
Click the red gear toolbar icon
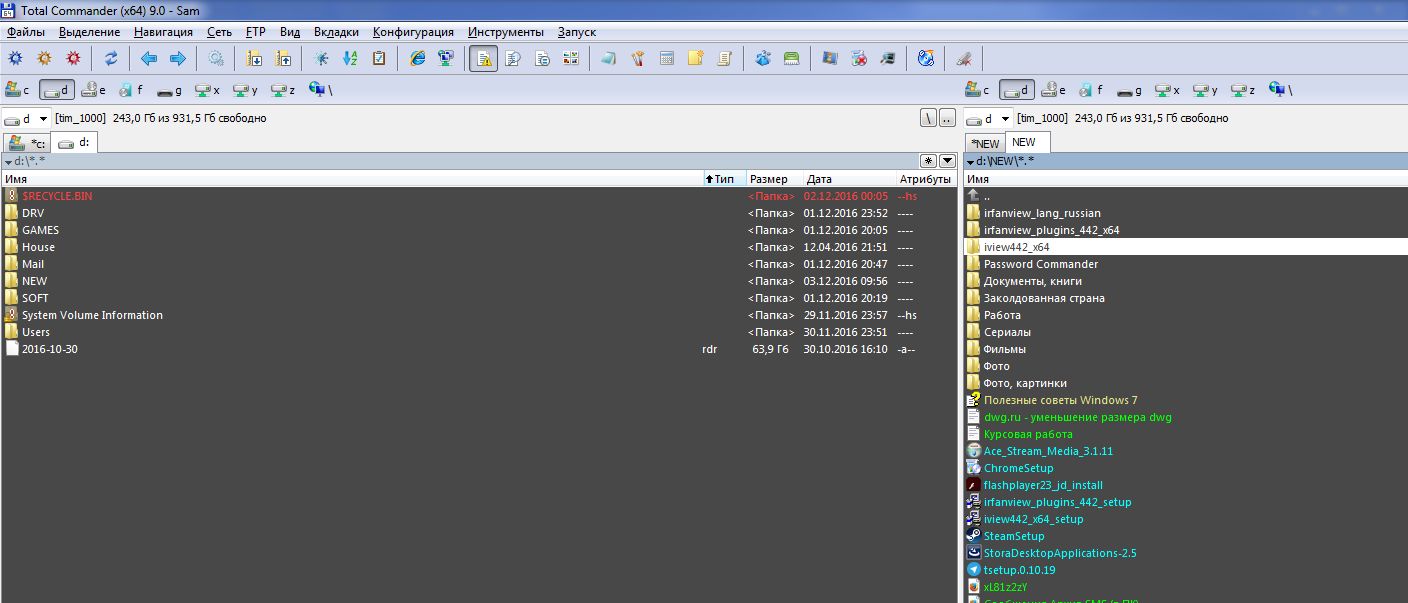[73, 59]
